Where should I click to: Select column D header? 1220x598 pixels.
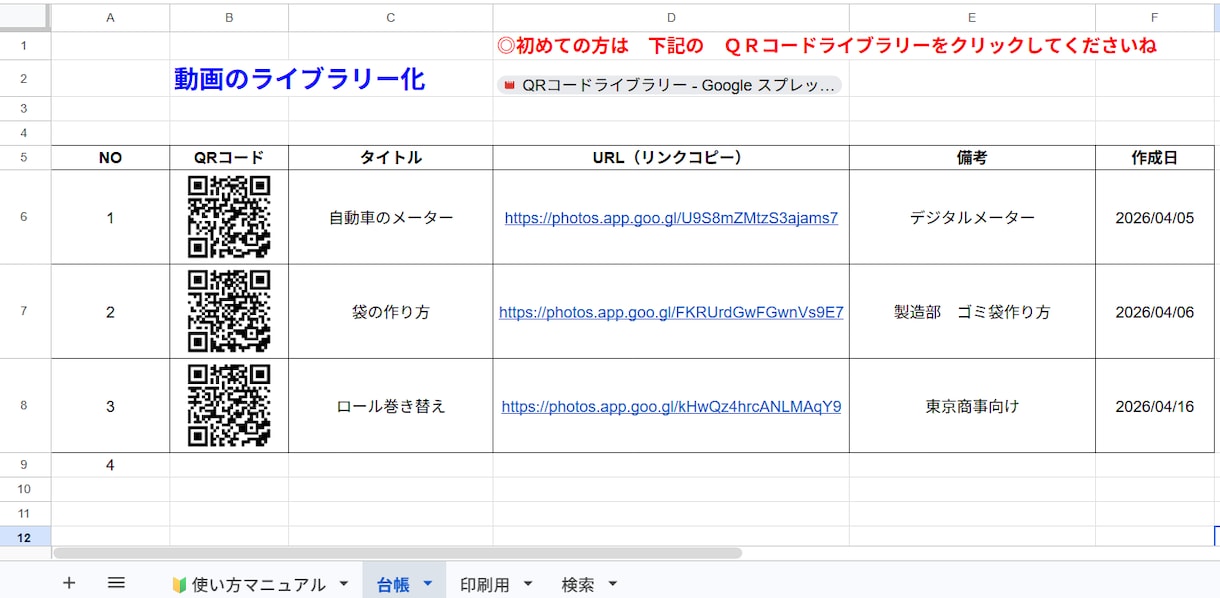pos(671,17)
